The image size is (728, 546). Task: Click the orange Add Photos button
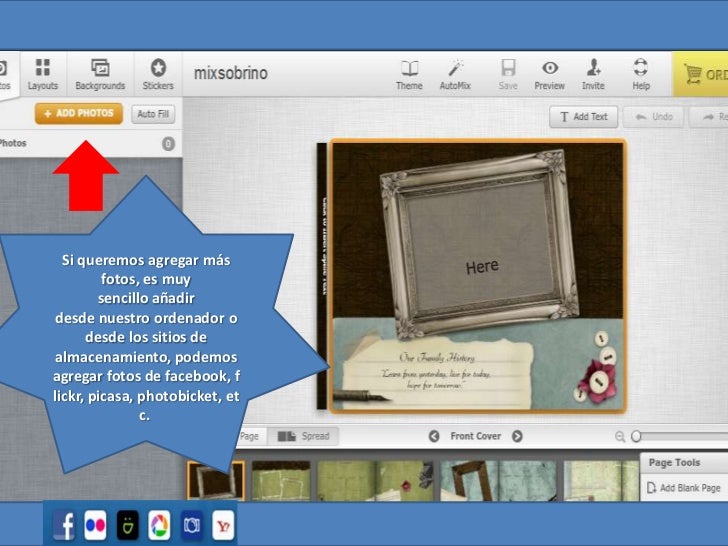point(79,113)
